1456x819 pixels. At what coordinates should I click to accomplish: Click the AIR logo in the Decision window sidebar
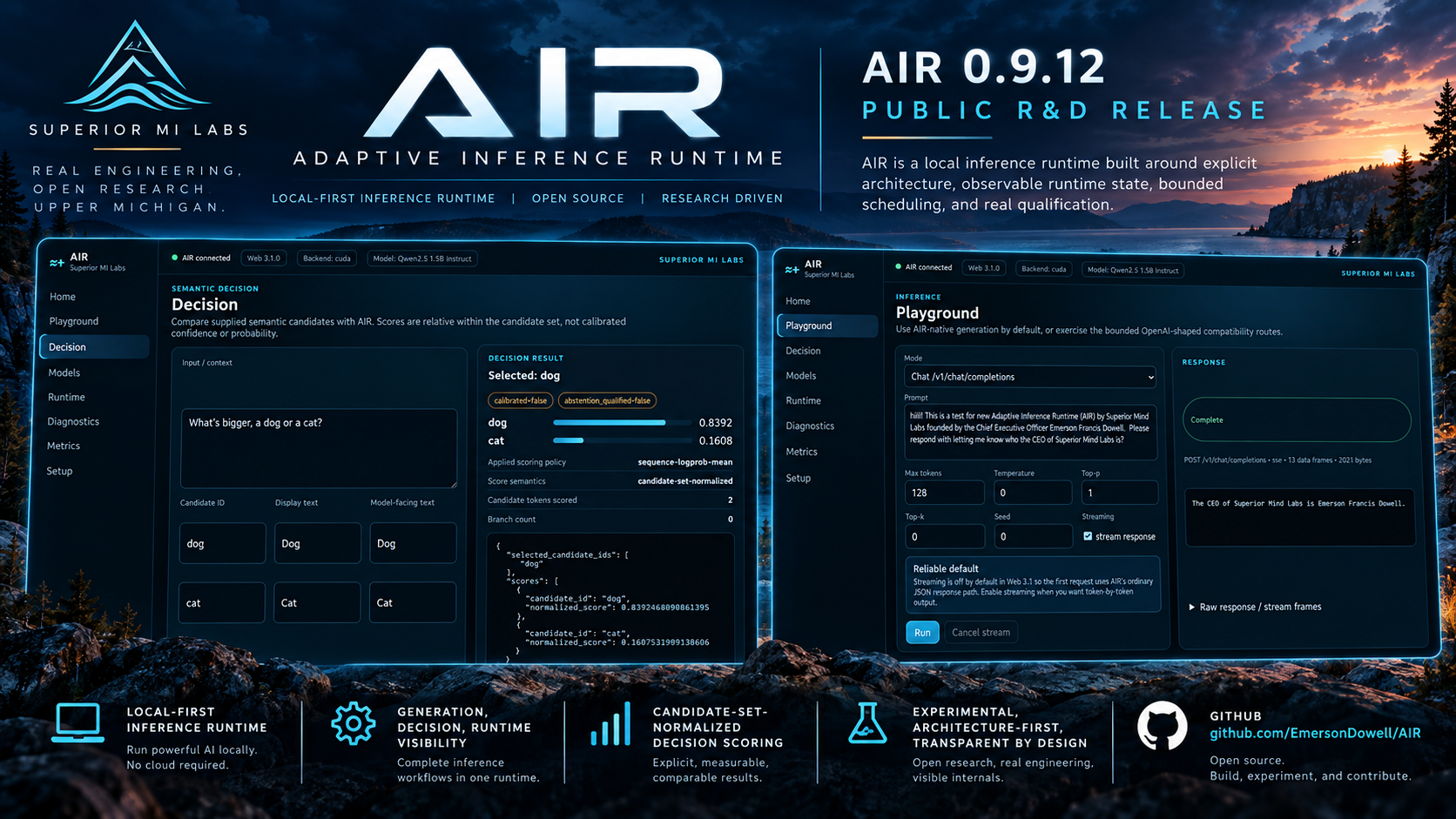coord(57,262)
